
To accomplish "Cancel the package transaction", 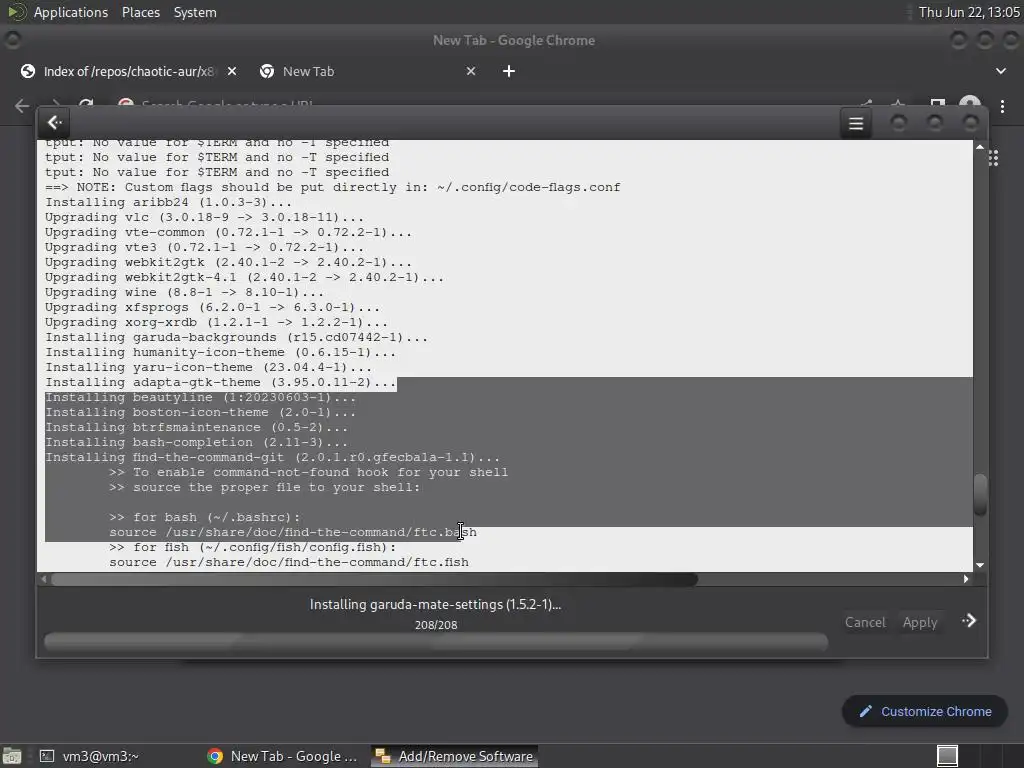I will click(865, 622).
